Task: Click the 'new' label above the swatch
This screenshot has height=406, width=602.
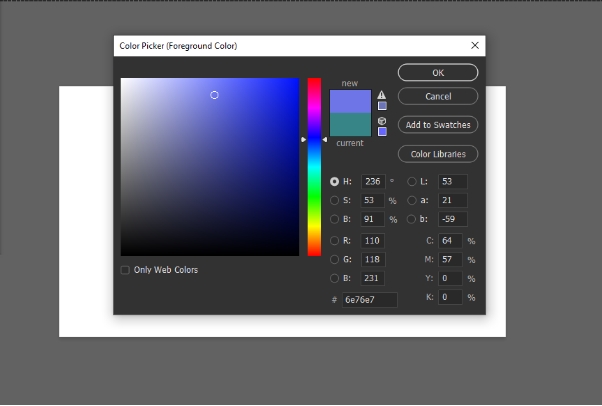Action: coord(350,83)
